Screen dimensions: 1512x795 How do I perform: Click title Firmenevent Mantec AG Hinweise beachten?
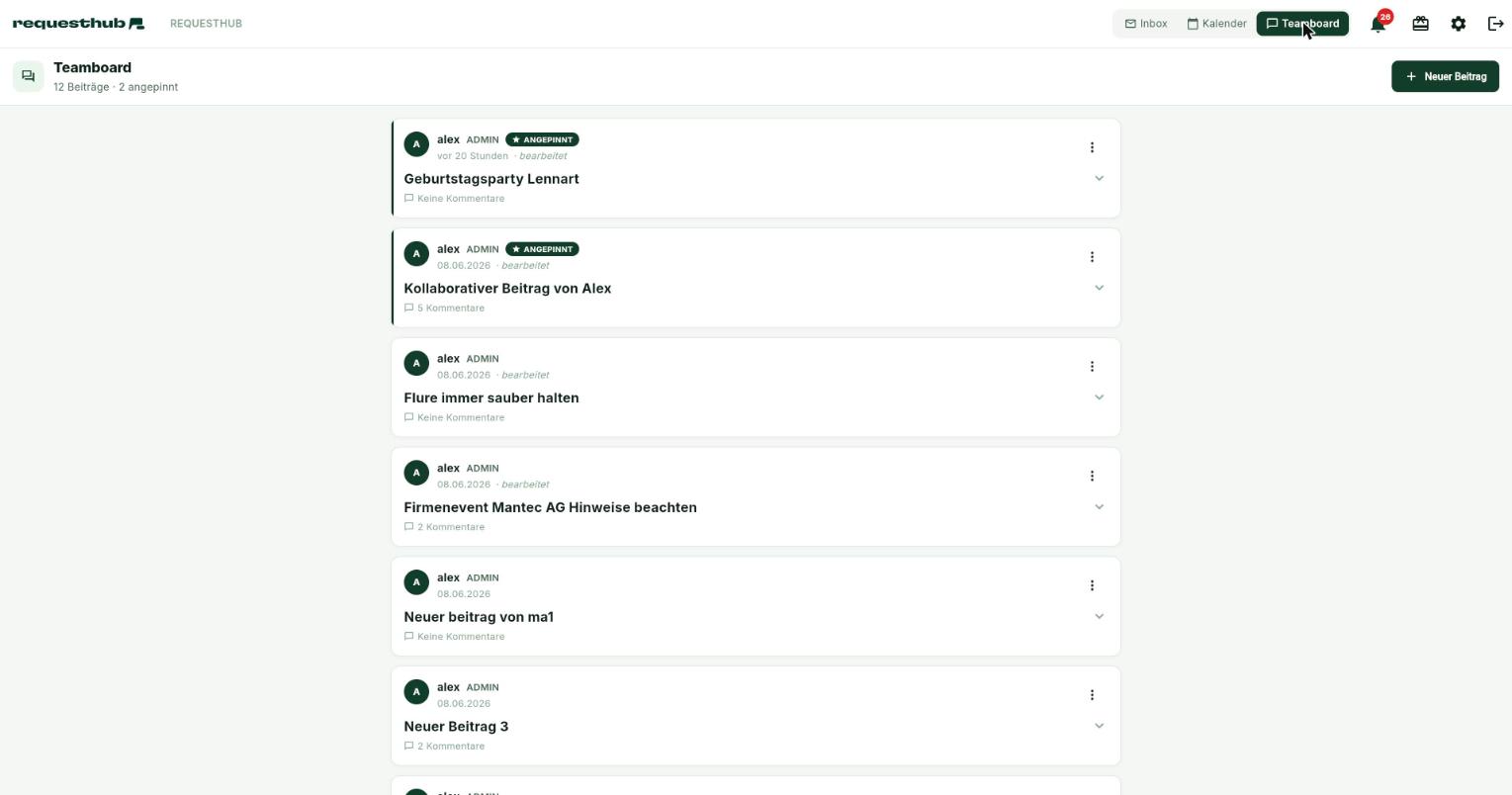click(550, 507)
